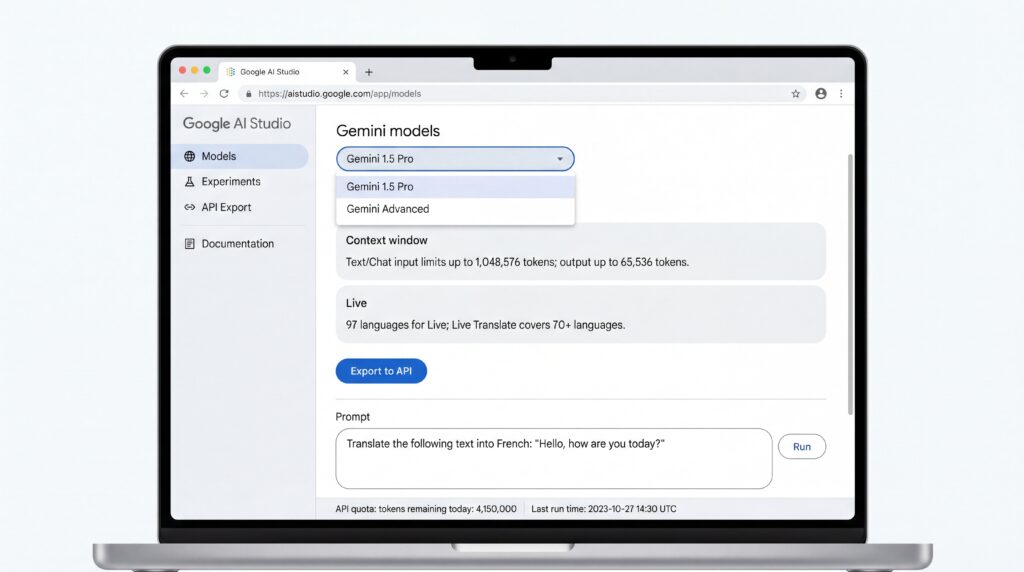The width and height of the screenshot is (1024, 572).
Task: Open the browser three-dot menu
Action: pos(841,93)
